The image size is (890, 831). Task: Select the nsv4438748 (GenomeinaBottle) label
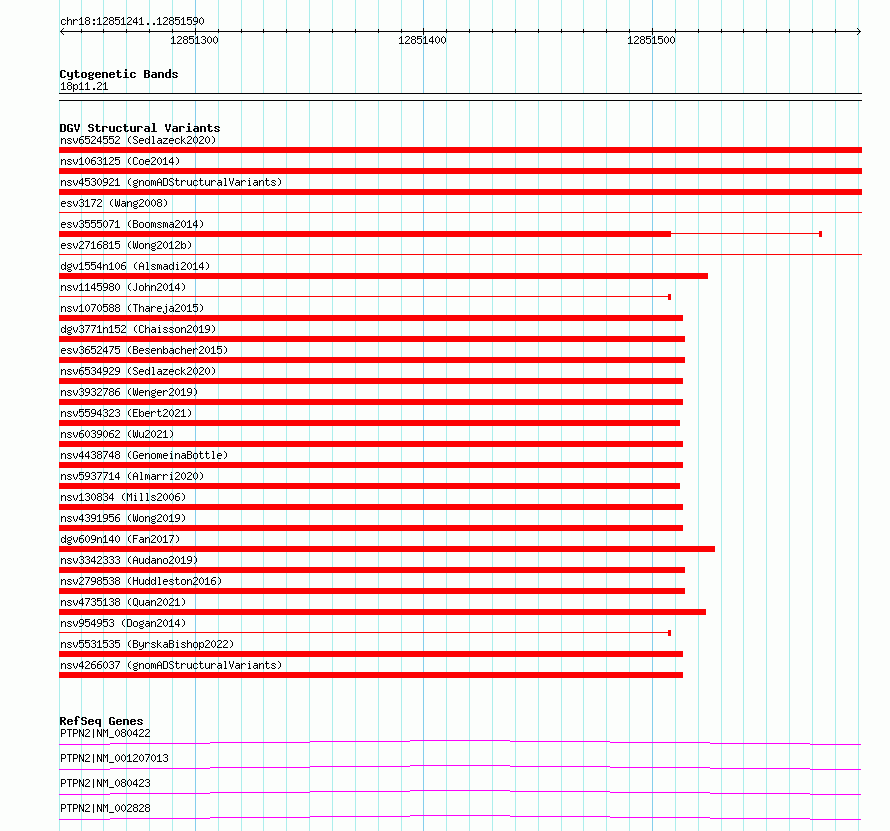[x=144, y=455]
